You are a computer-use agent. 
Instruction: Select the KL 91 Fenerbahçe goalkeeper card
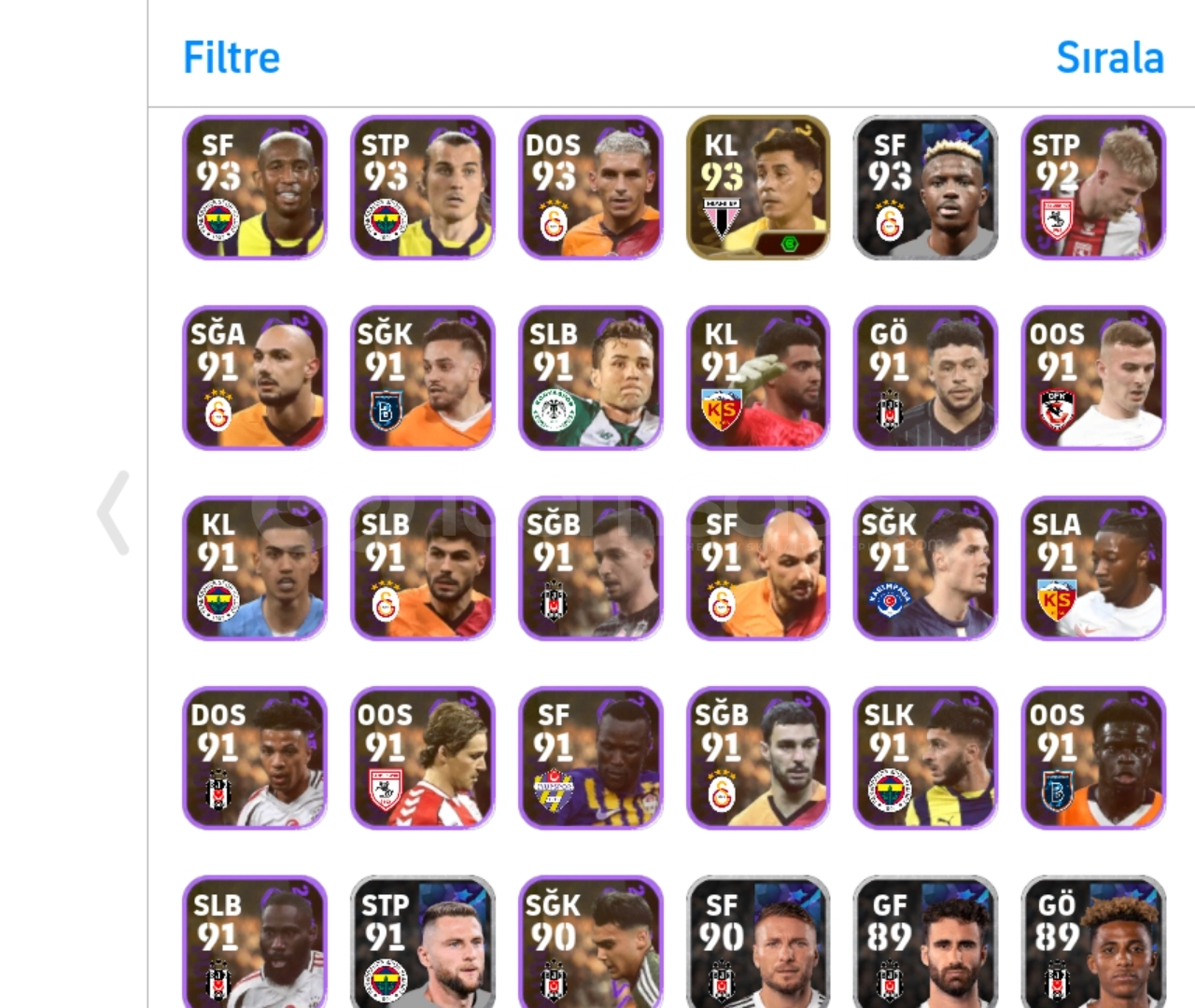click(x=255, y=568)
